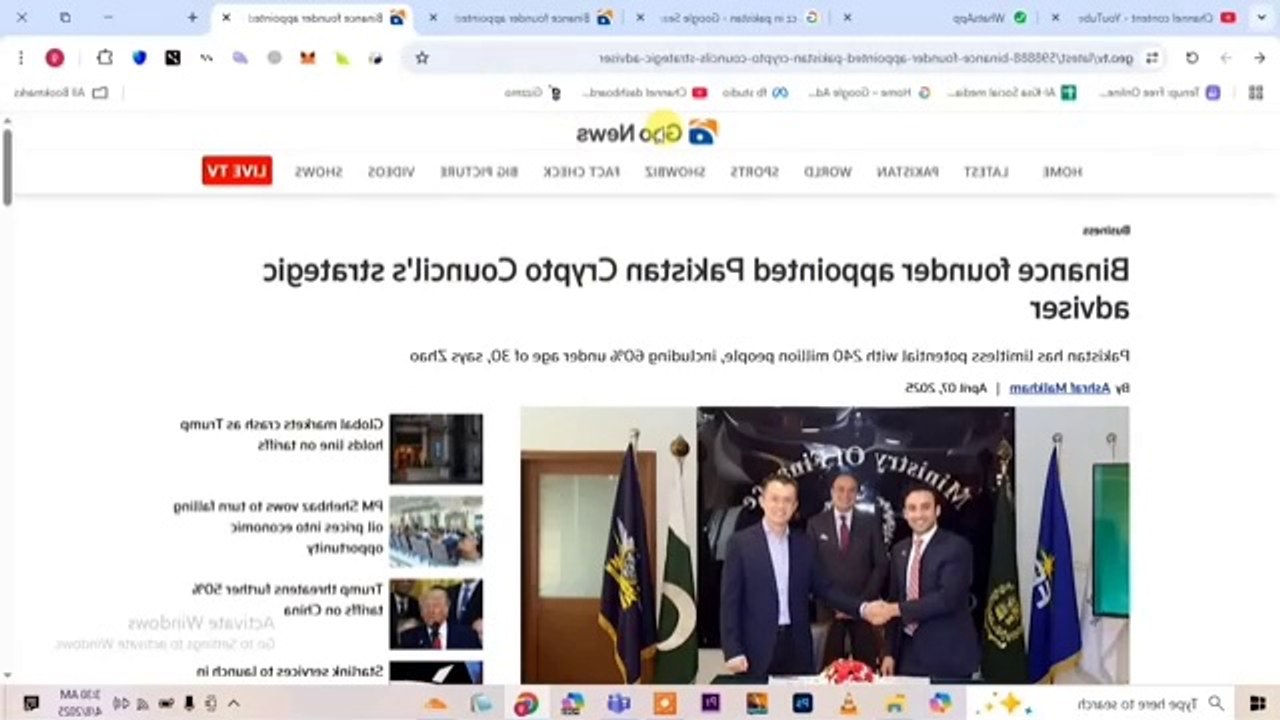Open the WORLD news section
Image resolution: width=1280 pixels, height=720 pixels.
pyautogui.click(x=828, y=171)
